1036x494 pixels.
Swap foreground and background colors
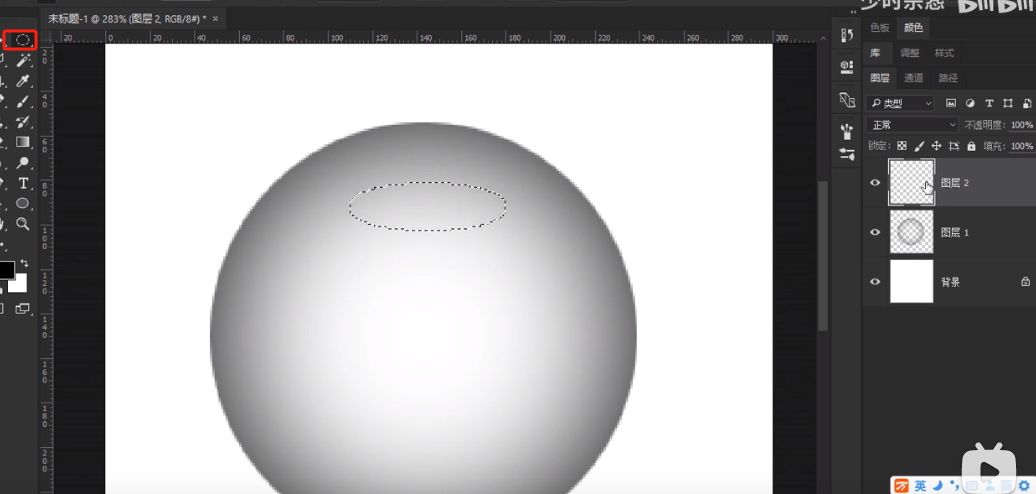24,263
